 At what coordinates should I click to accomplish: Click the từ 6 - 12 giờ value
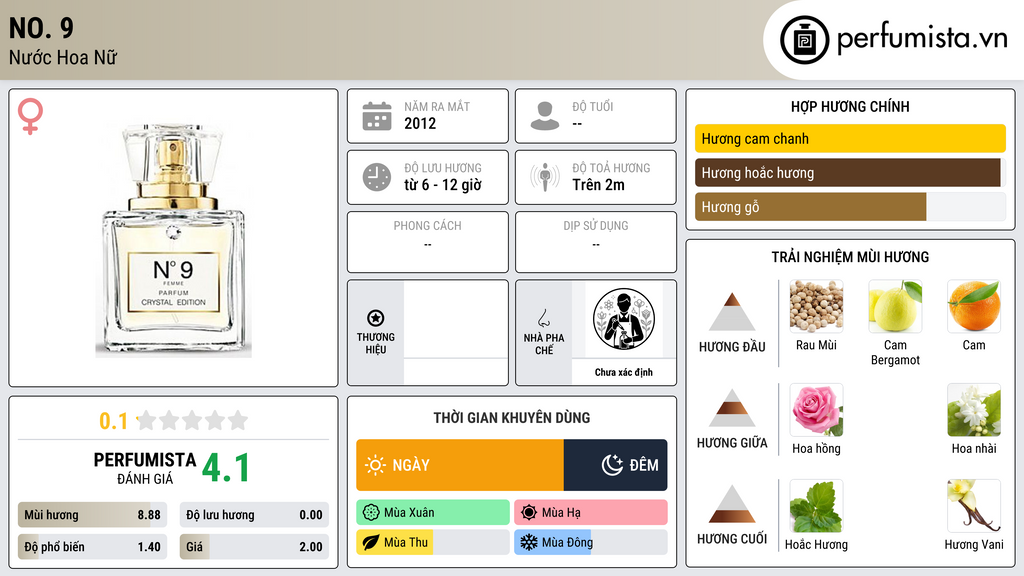click(443, 185)
